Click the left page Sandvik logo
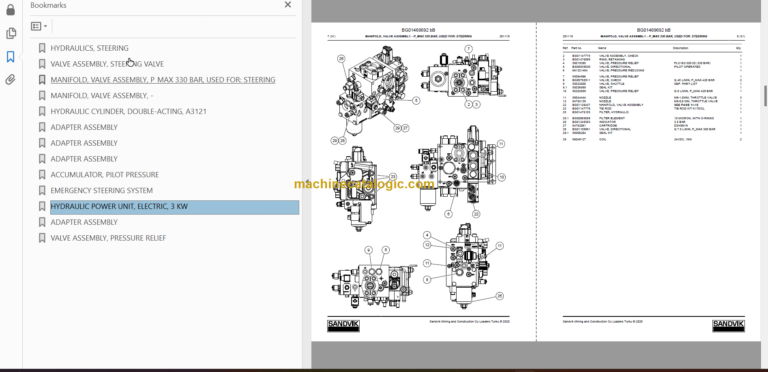The height and width of the screenshot is (372, 768). [343, 326]
